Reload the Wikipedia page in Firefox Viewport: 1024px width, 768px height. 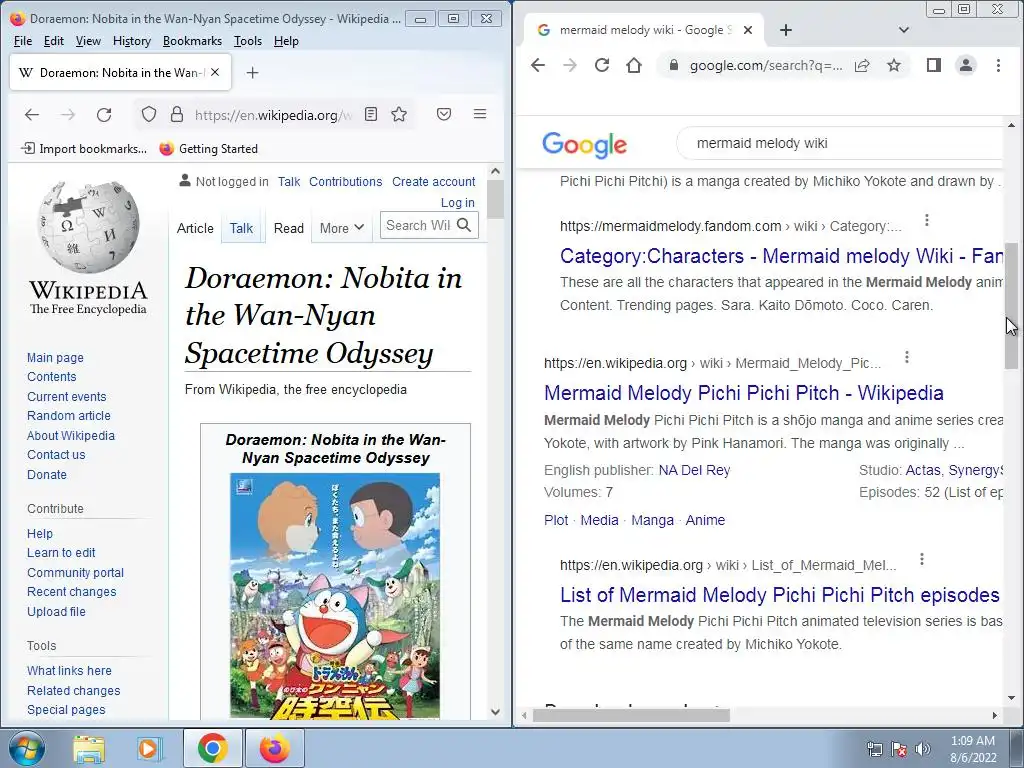tap(104, 115)
